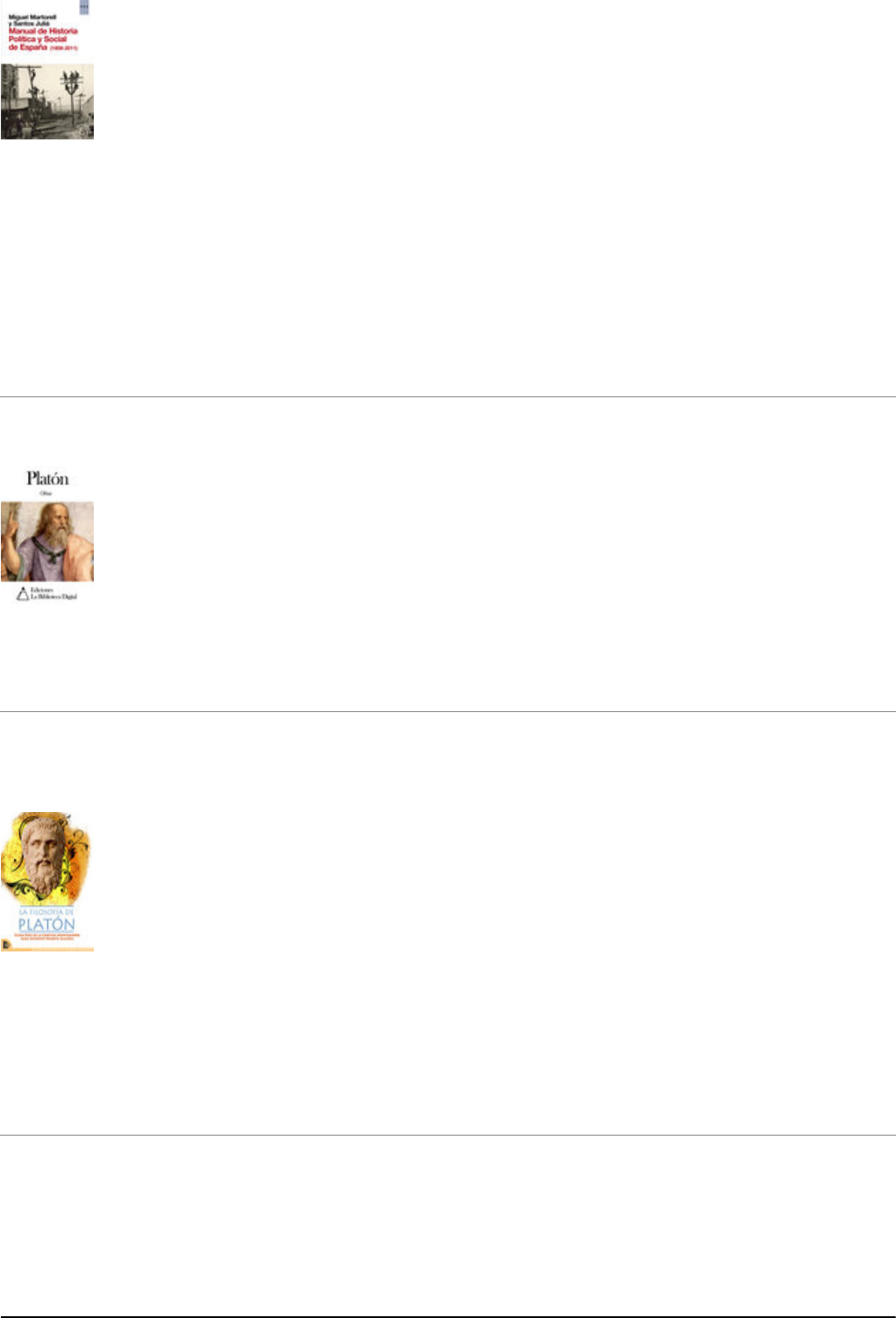Open the Manual de Historia Política book cover

pos(47,69)
